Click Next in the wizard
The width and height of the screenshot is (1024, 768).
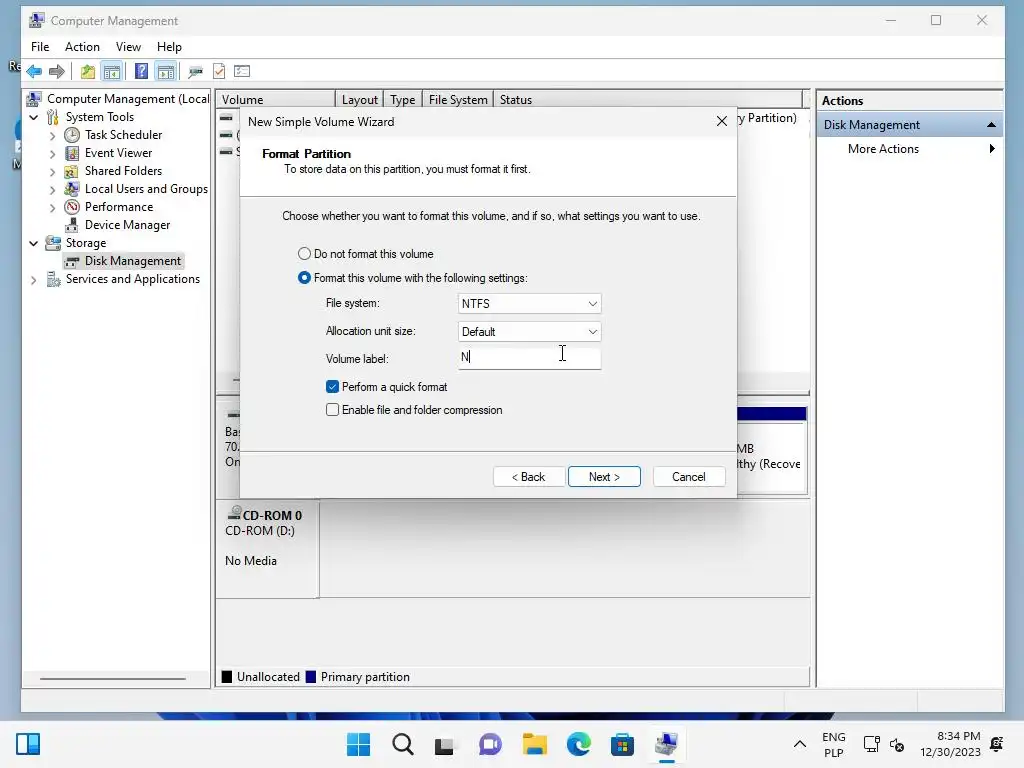[x=604, y=477]
